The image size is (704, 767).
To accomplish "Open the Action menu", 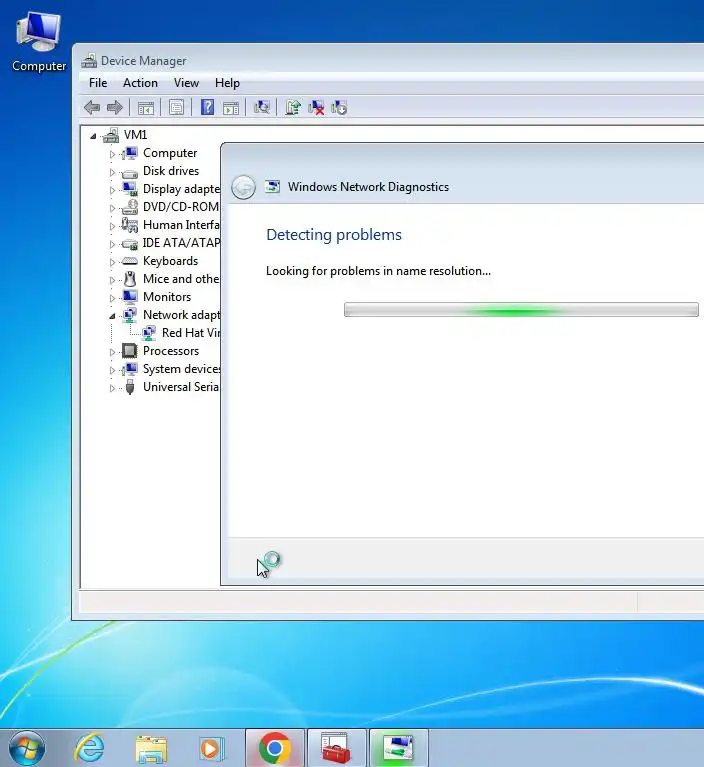I will pos(140,83).
